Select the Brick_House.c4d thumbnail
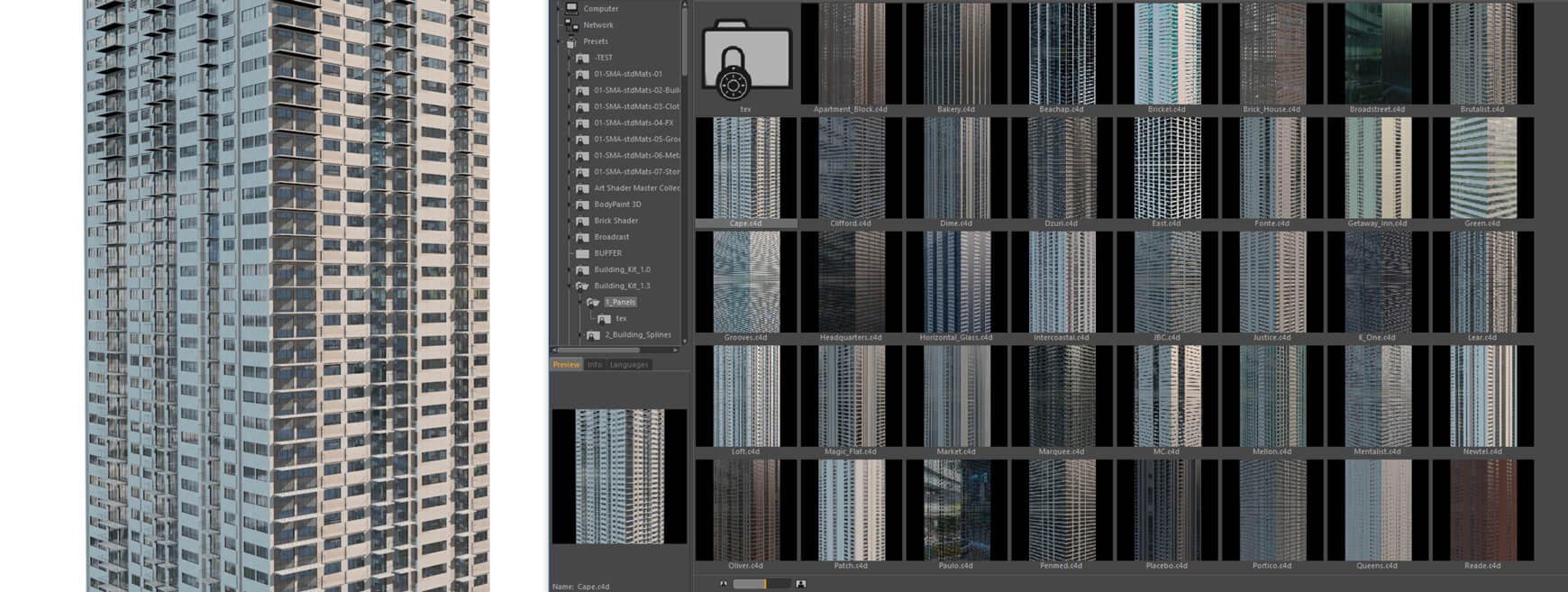The width and height of the screenshot is (1568, 592). pyautogui.click(x=1272, y=53)
